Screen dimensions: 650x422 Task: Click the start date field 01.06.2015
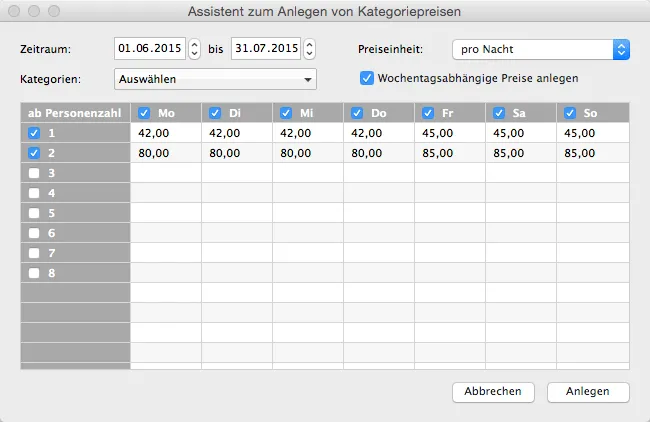[x=150, y=49]
